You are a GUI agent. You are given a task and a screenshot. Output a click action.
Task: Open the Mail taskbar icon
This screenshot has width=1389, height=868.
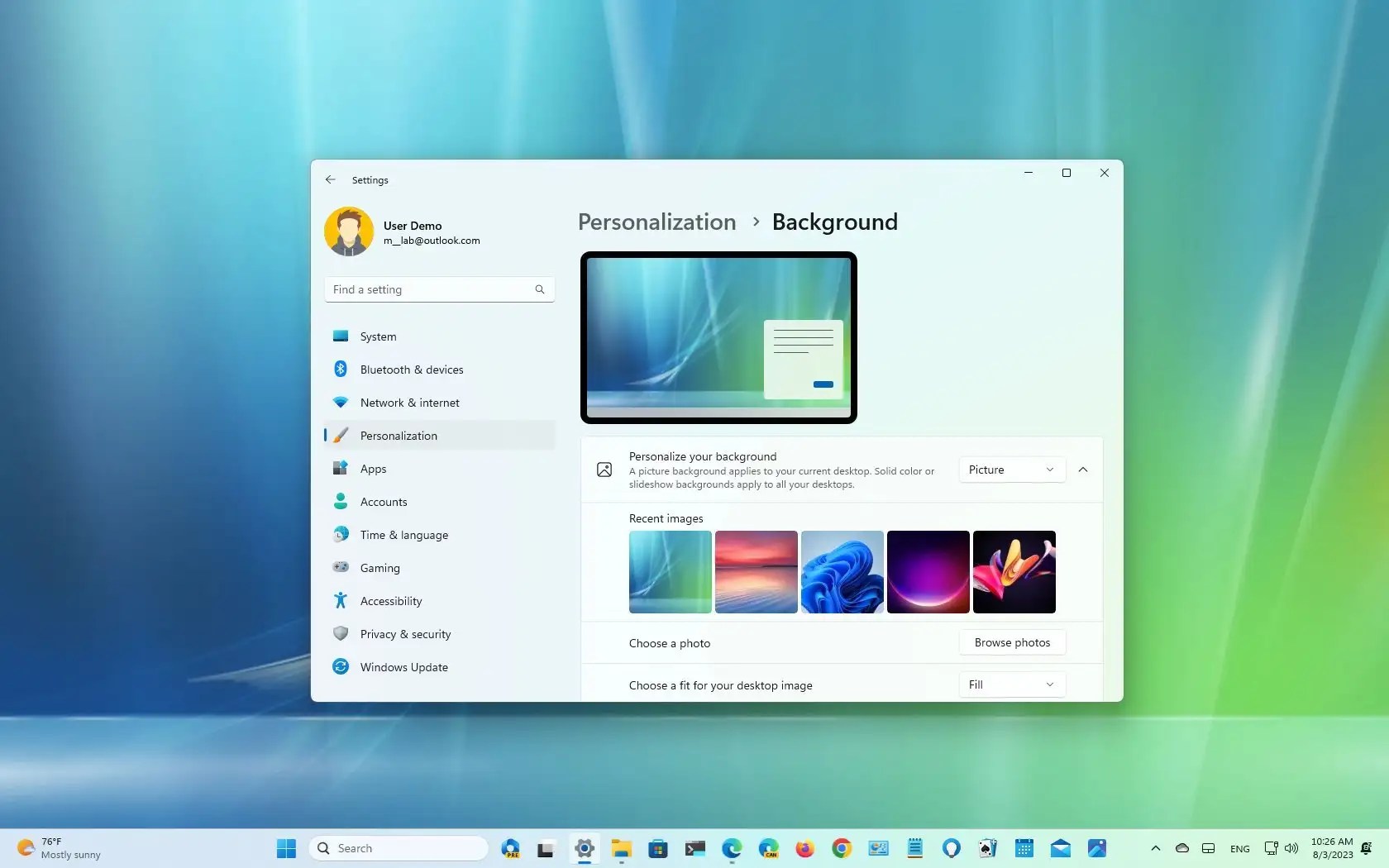[1061, 848]
